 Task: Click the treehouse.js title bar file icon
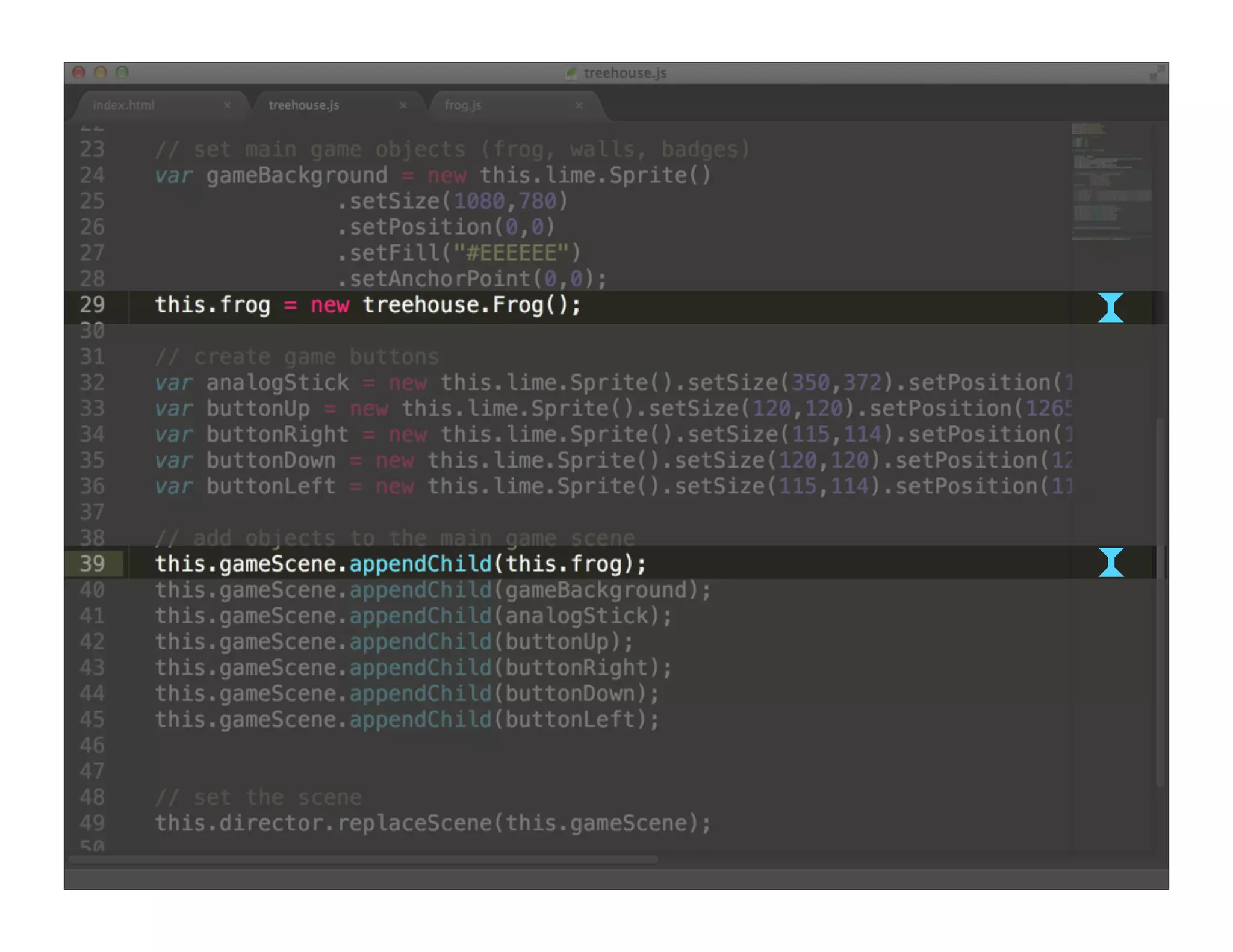571,73
